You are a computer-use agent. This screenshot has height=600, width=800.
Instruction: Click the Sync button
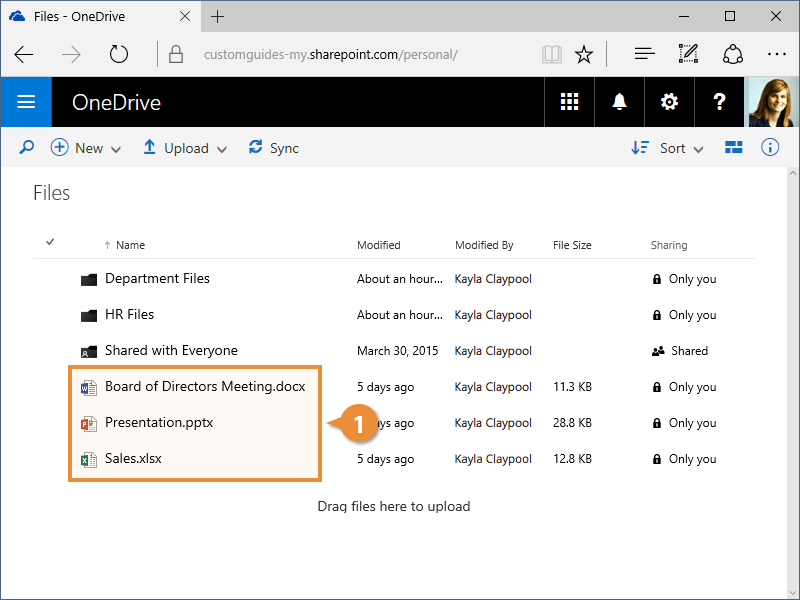click(274, 148)
